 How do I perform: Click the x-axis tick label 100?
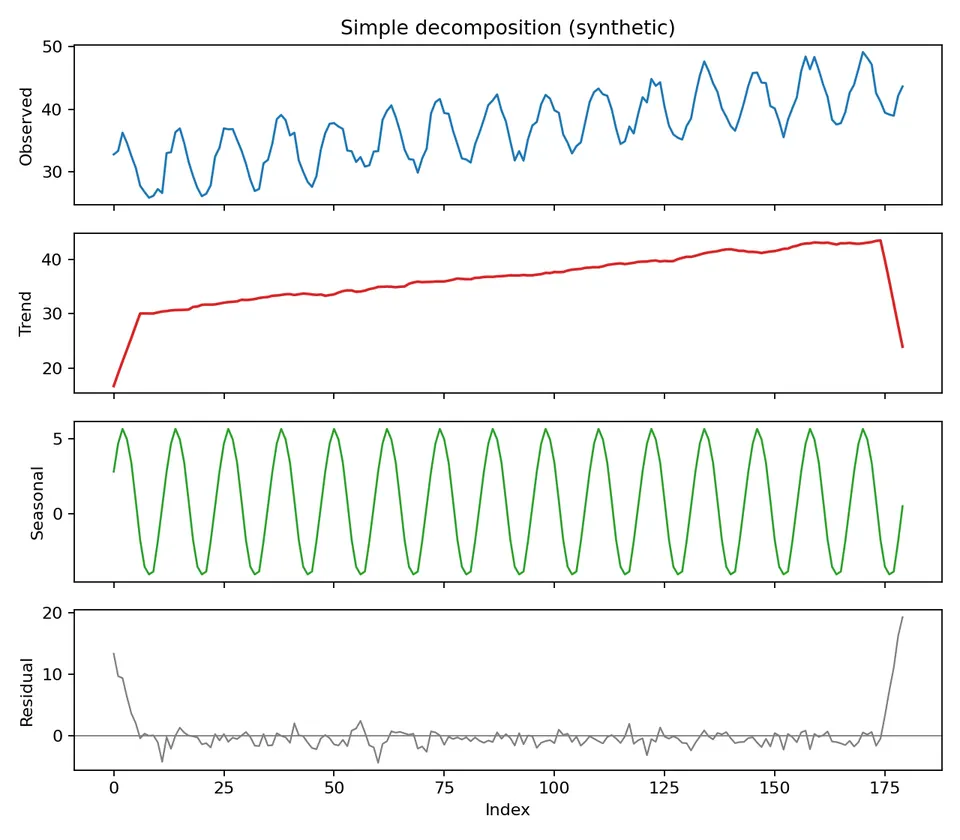[554, 787]
